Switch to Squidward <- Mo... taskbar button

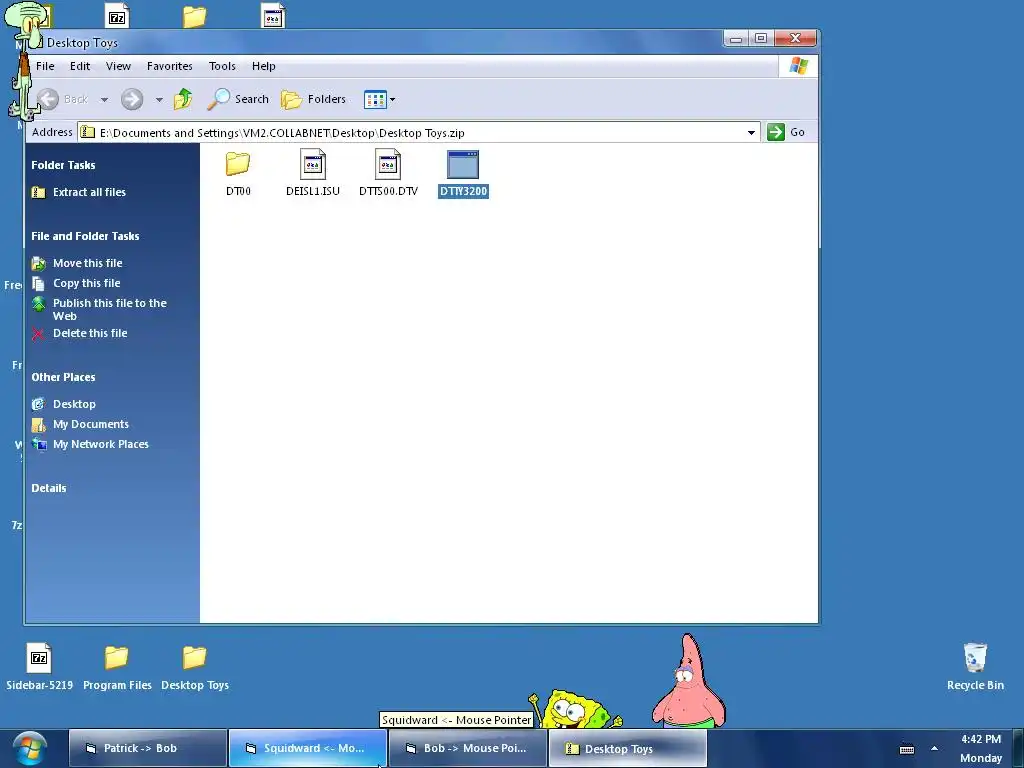point(308,748)
